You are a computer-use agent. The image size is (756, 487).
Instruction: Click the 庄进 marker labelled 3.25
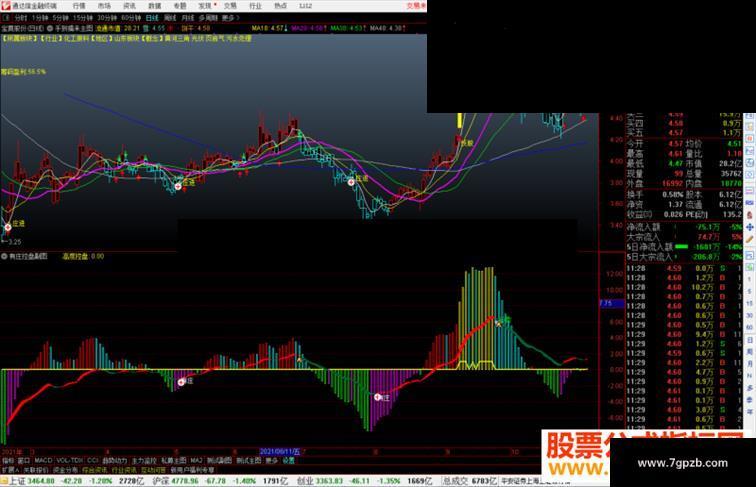coord(8,227)
